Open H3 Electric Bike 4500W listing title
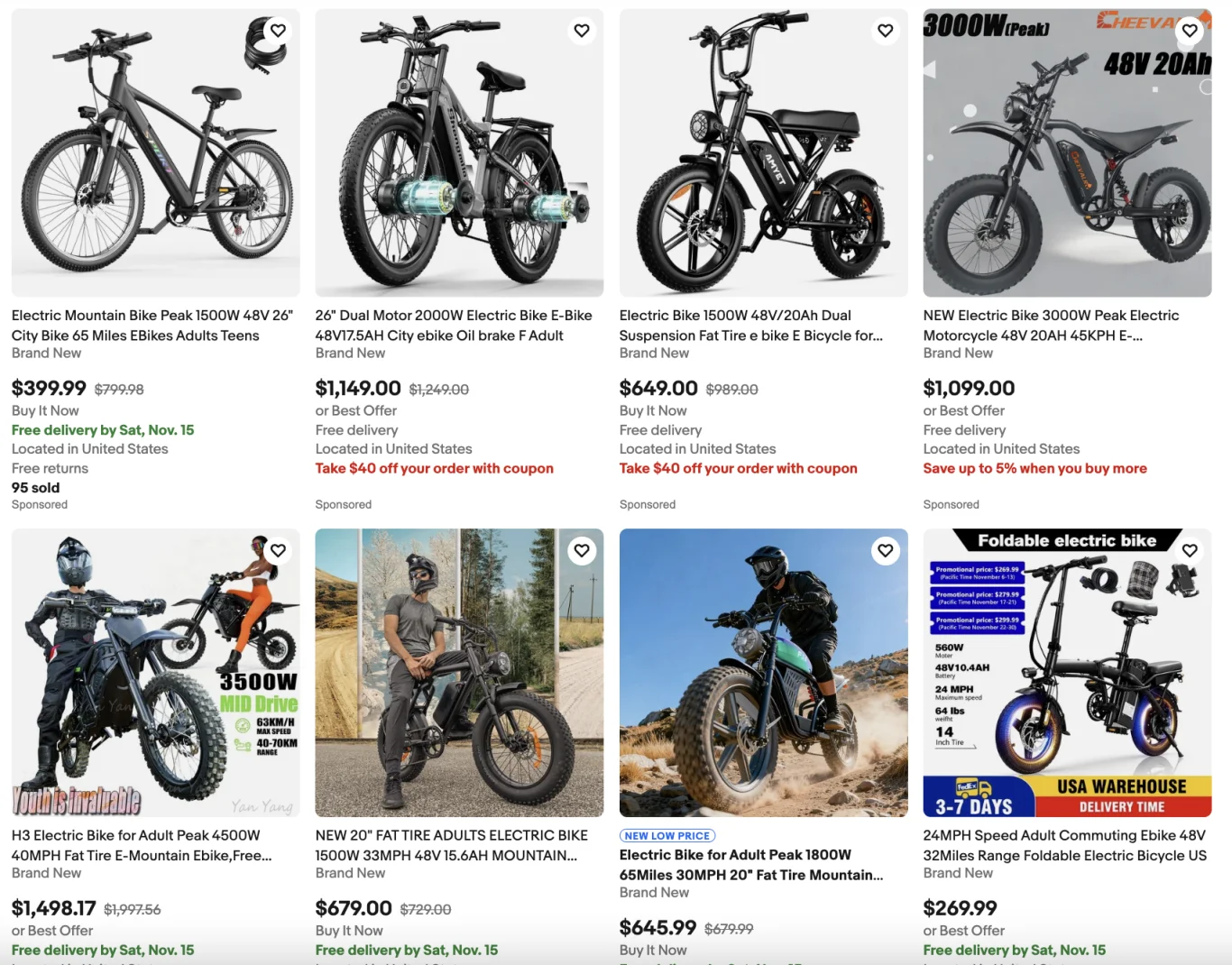Viewport: 1232px width, 965px height. click(142, 845)
